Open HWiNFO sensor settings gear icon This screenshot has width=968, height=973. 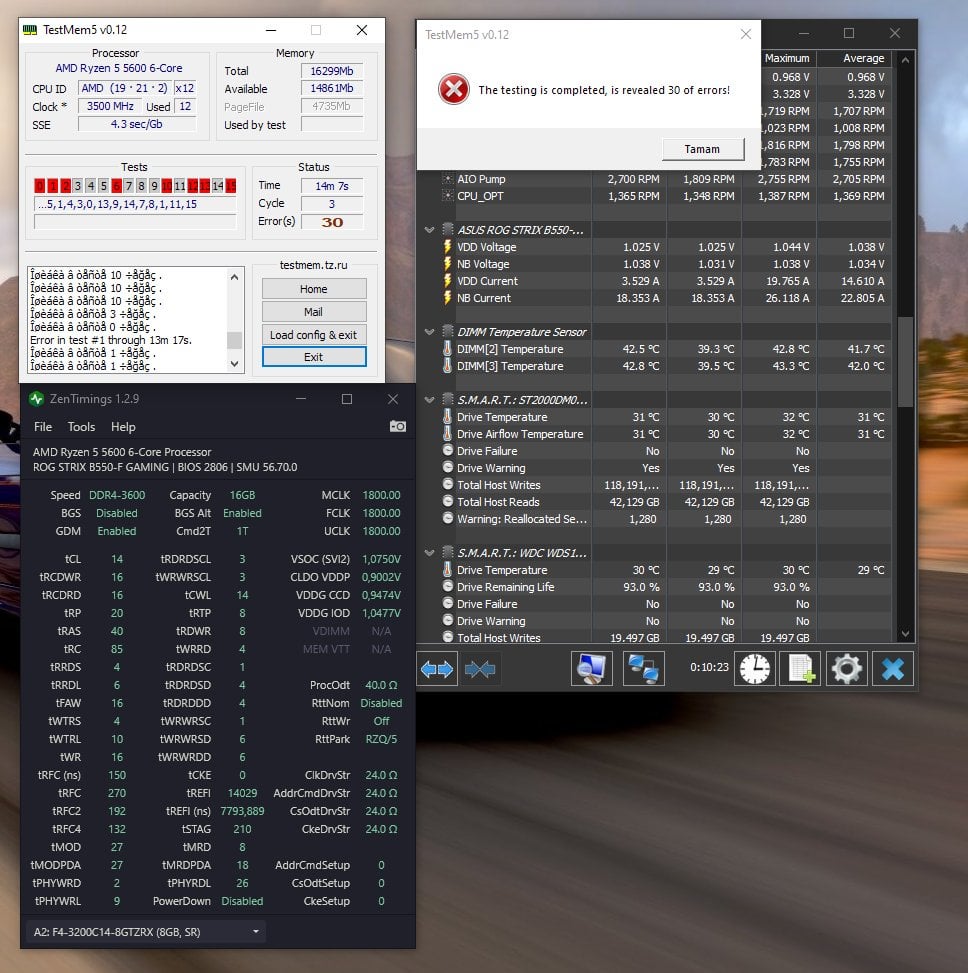pos(846,669)
